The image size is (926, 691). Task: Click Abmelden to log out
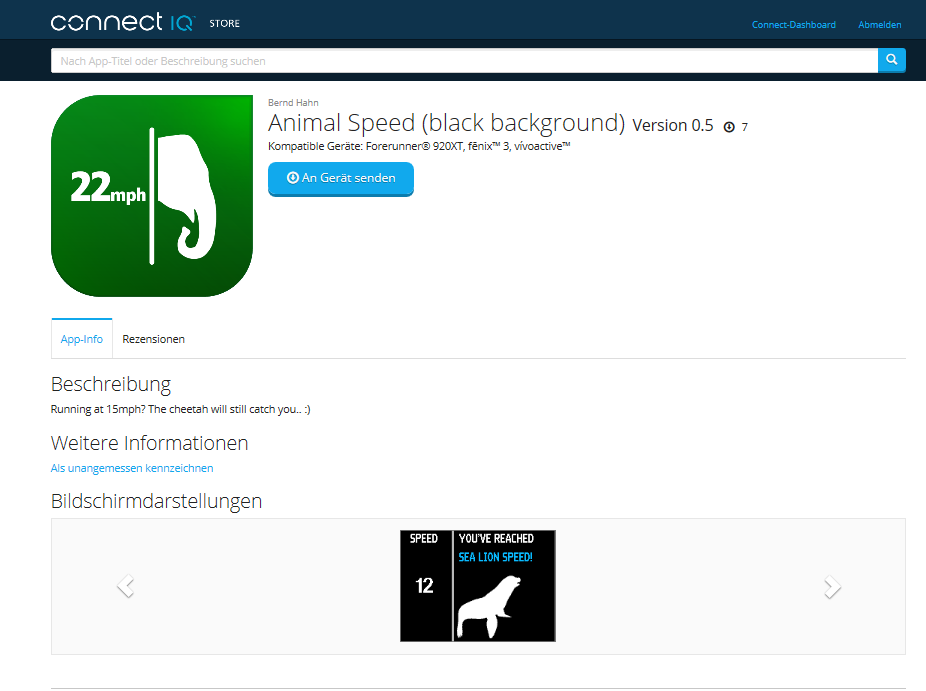(x=879, y=25)
